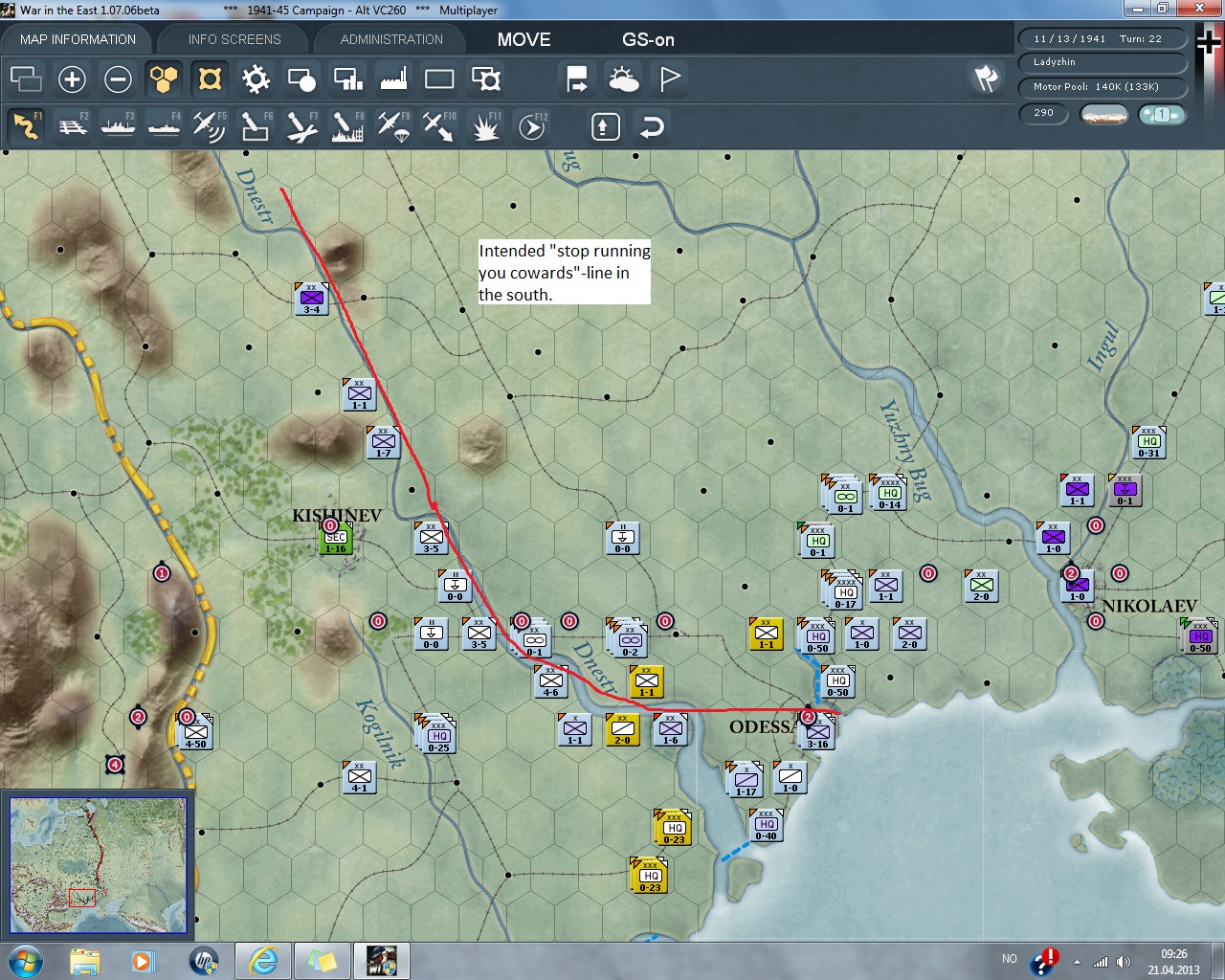
Task: Select Rail move mode F2 icon
Action: pyautogui.click(x=73, y=126)
